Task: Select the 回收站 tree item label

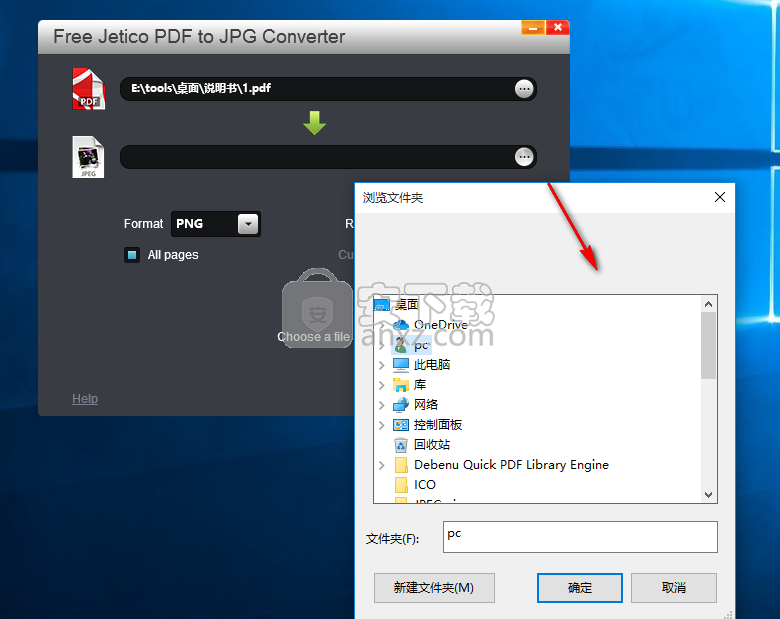Action: click(432, 444)
